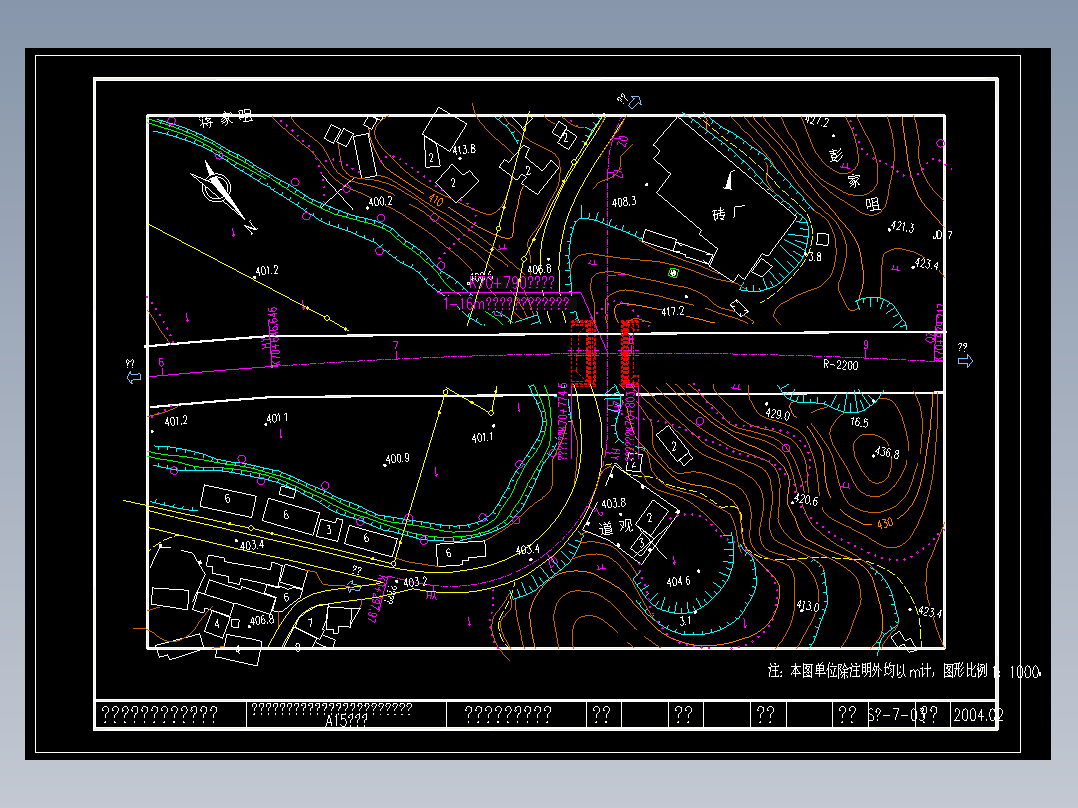Screen dimensions: 1078x808
Task: Click the temple label 道观
Action: point(615,527)
